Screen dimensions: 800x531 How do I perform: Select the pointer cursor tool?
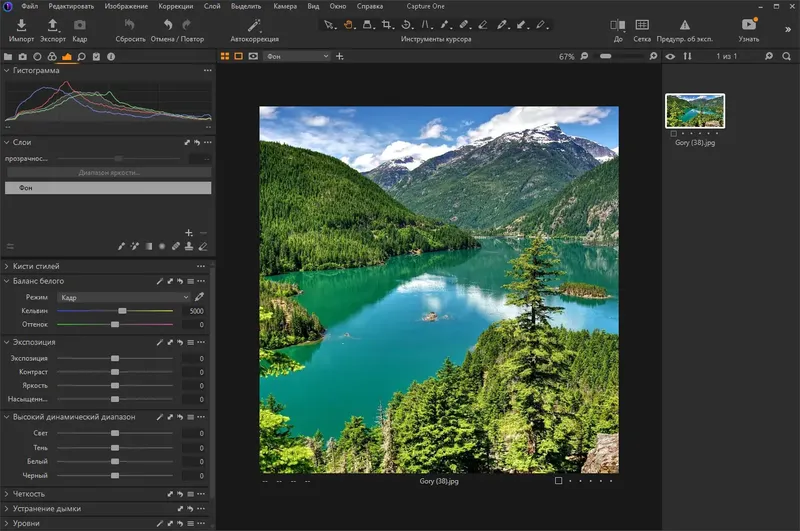(329, 24)
